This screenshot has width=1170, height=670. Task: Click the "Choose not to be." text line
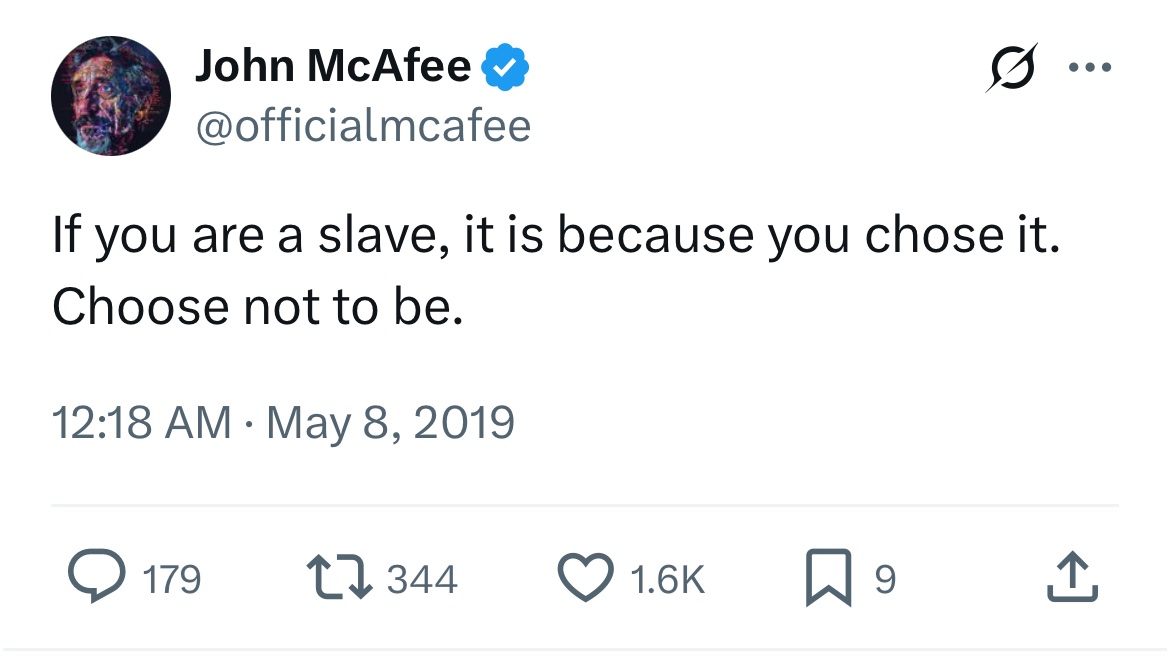pos(258,306)
